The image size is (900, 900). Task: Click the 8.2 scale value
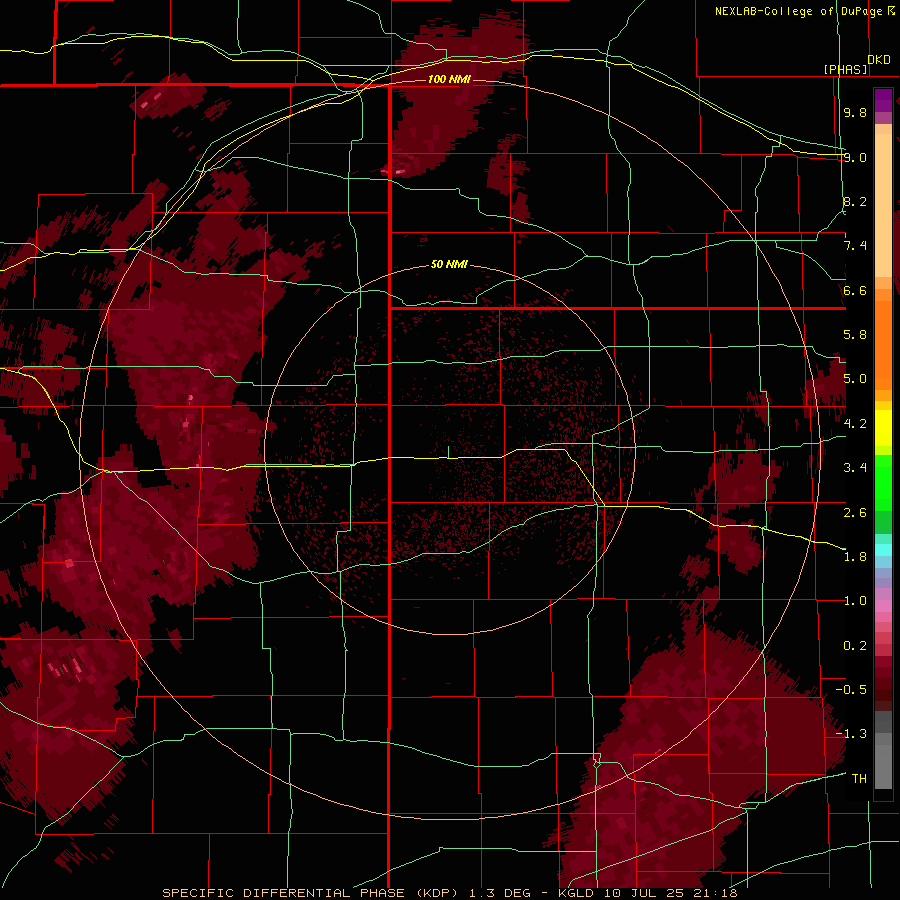tap(855, 201)
